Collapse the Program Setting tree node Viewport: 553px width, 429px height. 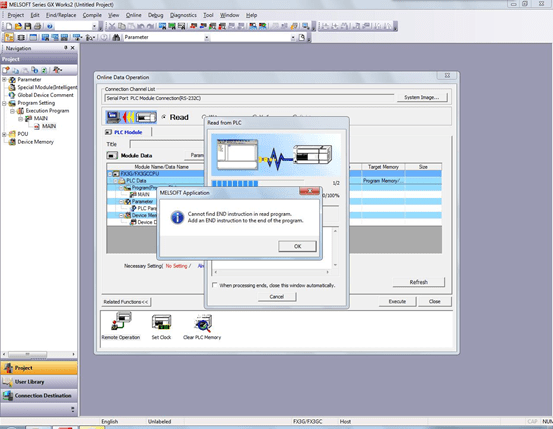4,103
